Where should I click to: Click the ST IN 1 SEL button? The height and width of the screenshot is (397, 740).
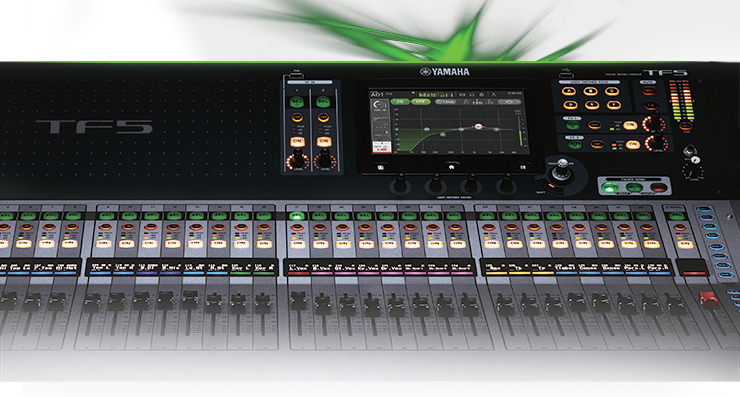(297, 101)
